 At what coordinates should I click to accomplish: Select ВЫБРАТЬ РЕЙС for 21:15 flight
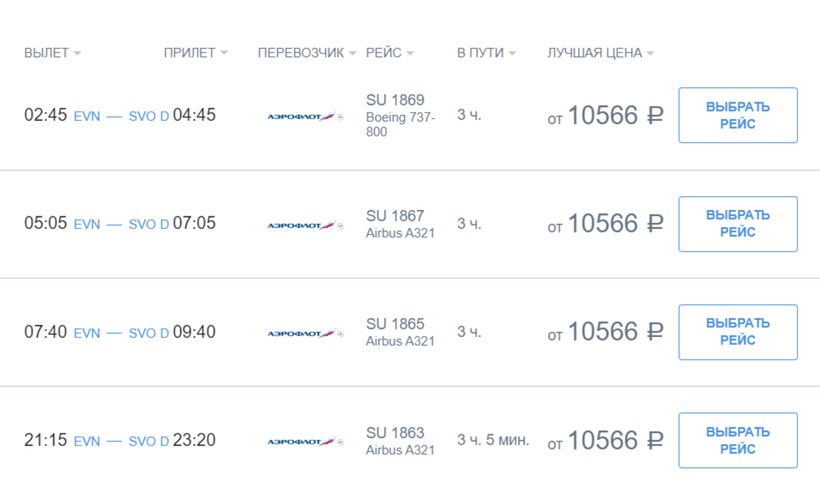(737, 440)
